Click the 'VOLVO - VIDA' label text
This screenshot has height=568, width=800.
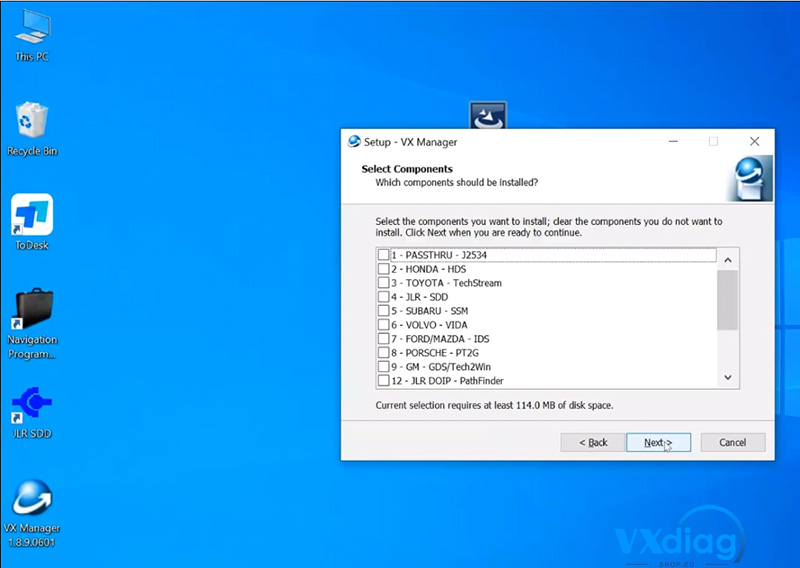point(436,325)
